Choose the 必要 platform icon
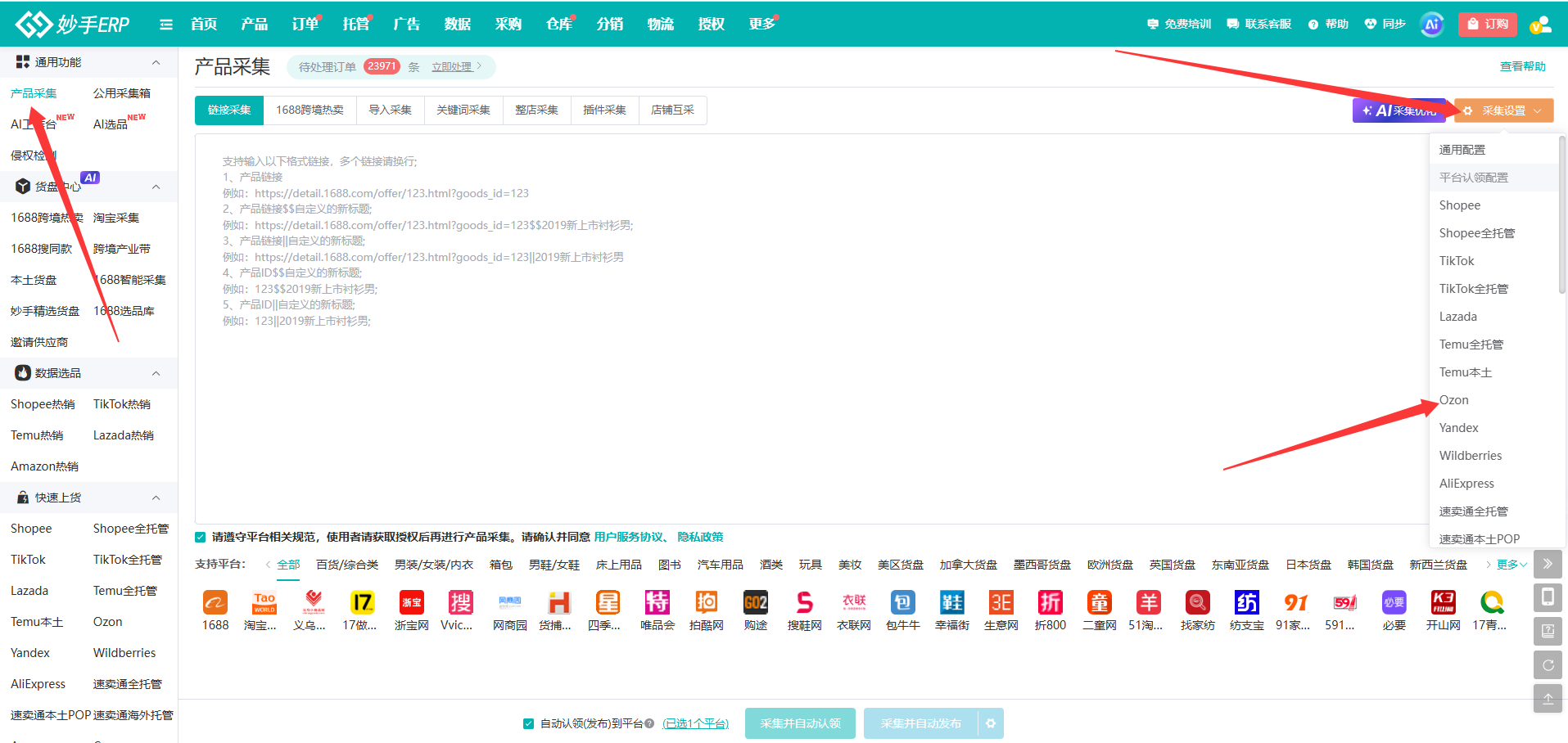1568x743 pixels. [x=1394, y=603]
